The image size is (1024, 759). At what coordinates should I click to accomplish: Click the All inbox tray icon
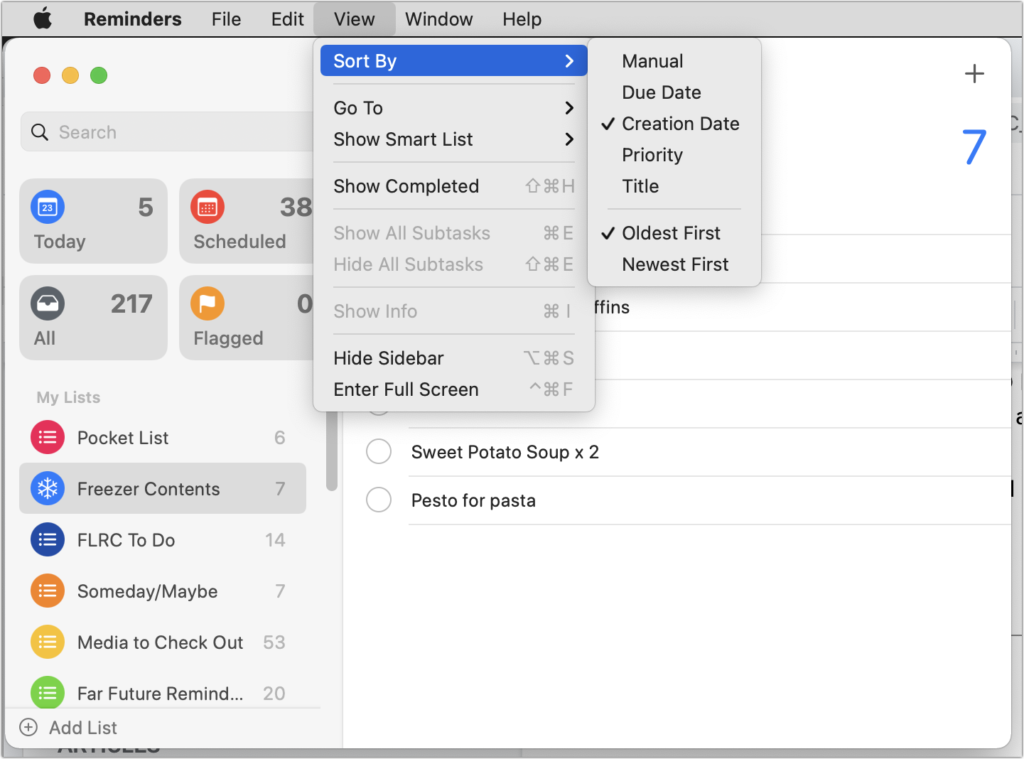[x=47, y=304]
